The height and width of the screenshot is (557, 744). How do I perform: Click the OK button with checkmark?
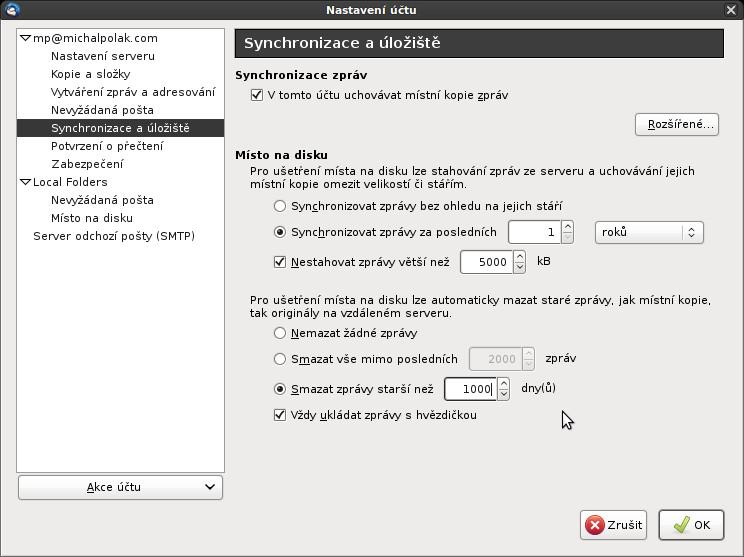(x=691, y=524)
